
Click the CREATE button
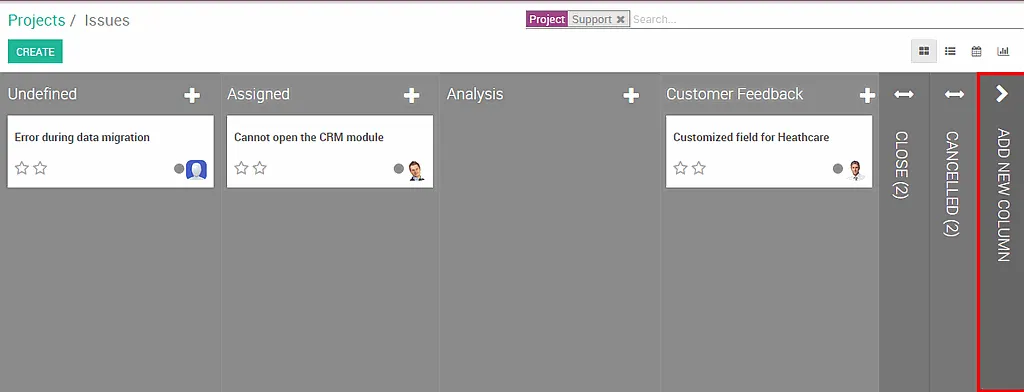(x=35, y=52)
